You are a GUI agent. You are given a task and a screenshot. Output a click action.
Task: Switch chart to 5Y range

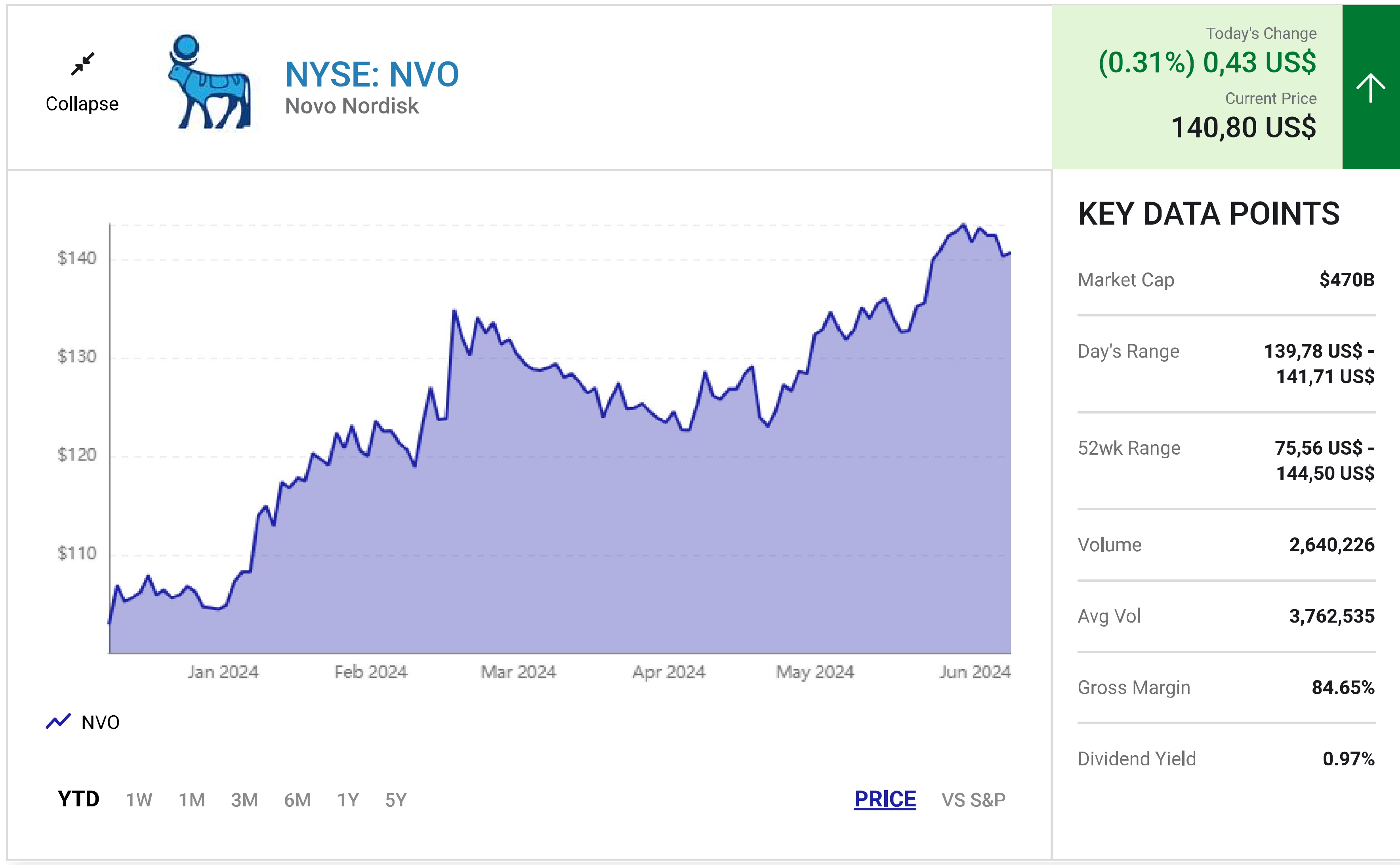pyautogui.click(x=396, y=800)
